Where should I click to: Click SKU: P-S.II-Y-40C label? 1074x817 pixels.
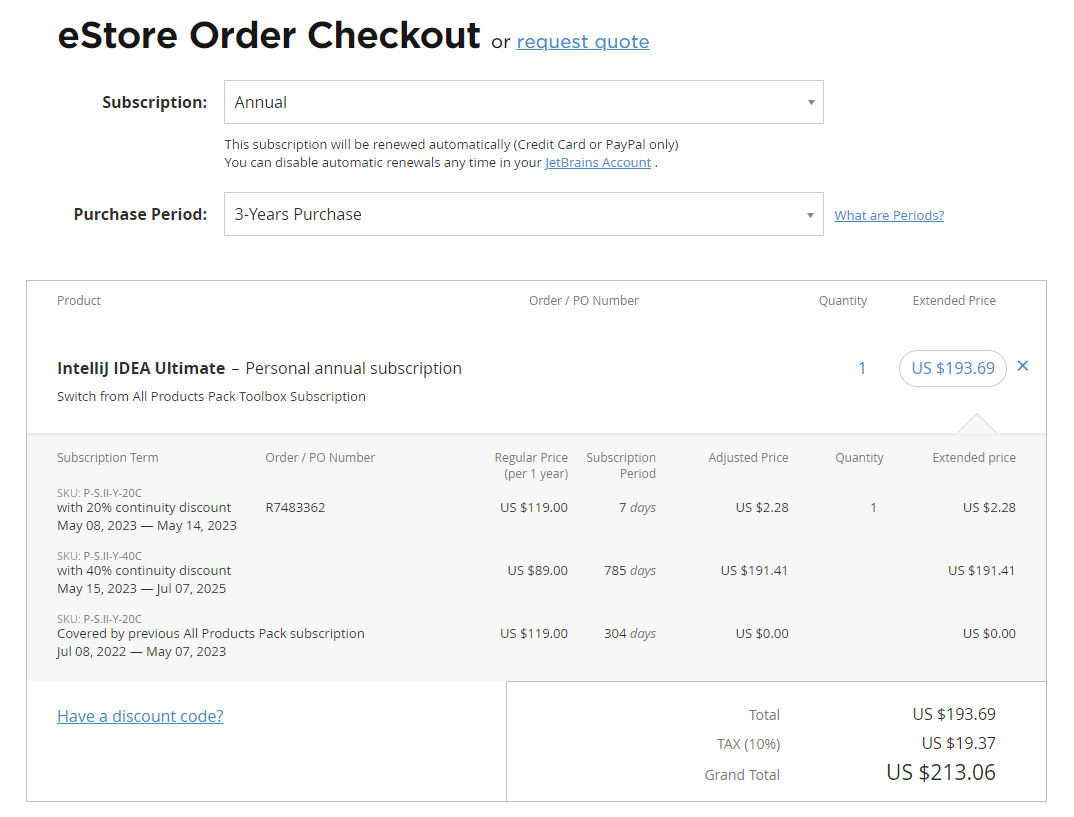99,556
